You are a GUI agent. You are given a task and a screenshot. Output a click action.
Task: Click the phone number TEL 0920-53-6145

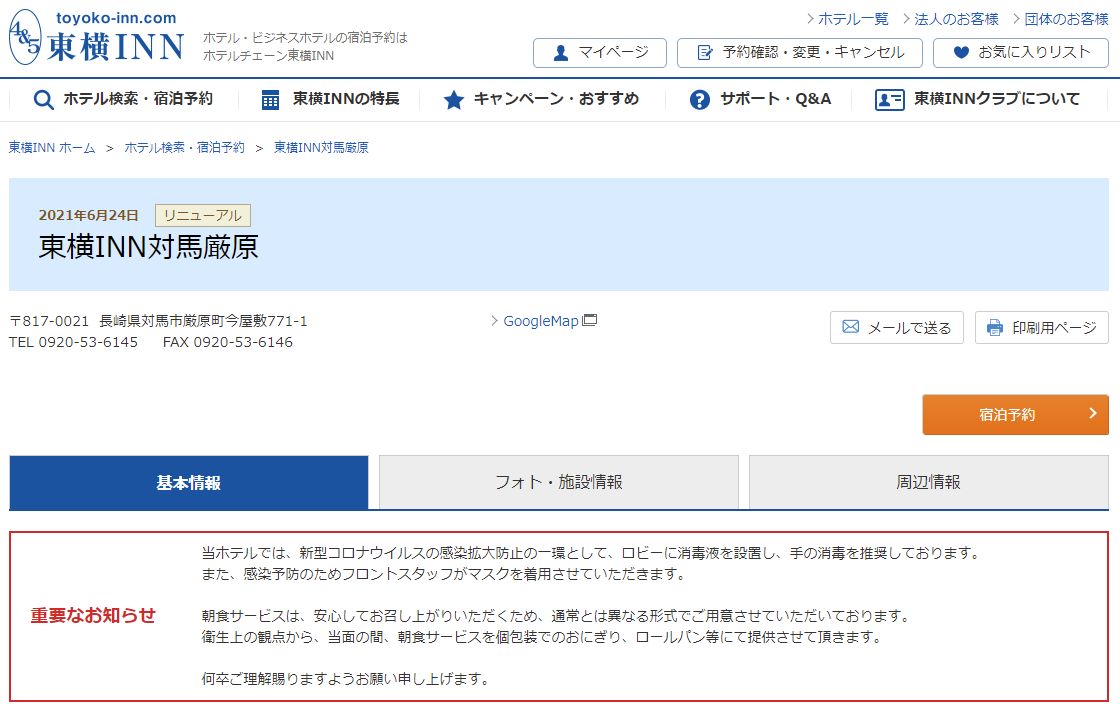click(x=74, y=342)
